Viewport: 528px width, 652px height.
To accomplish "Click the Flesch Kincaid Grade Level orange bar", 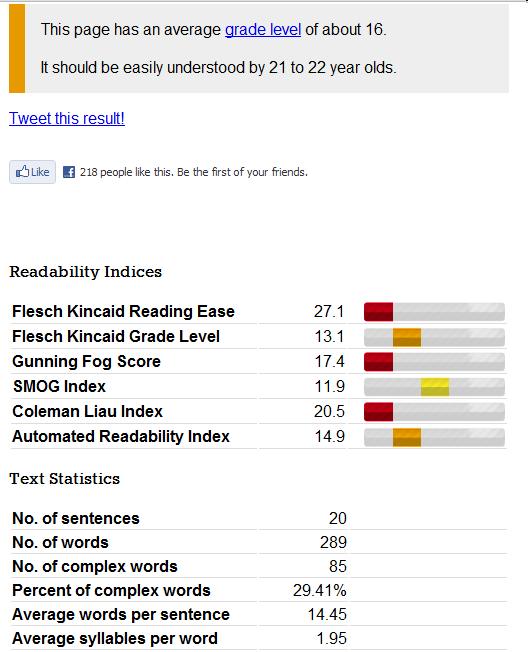I will [407, 337].
